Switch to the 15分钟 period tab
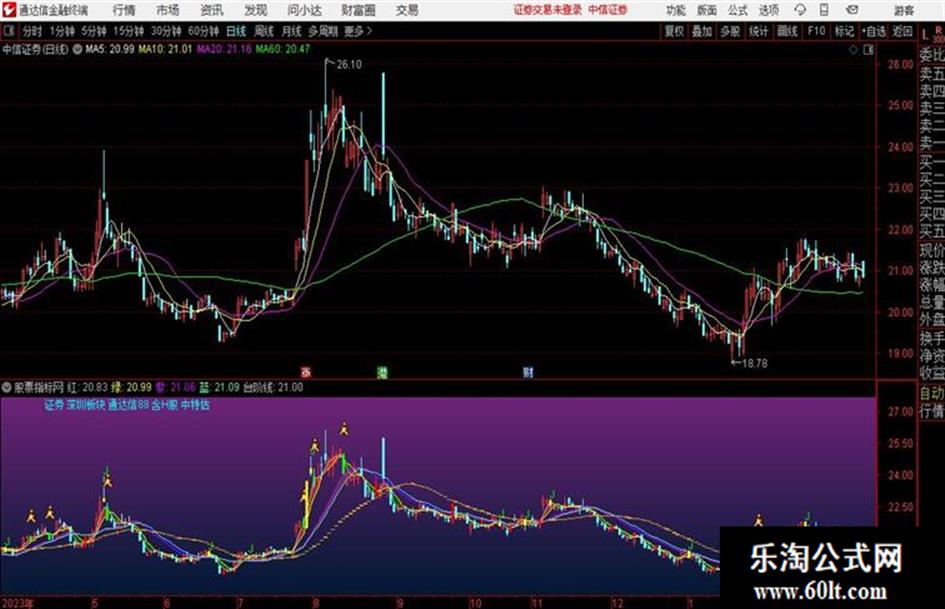This screenshot has width=945, height=609. pyautogui.click(x=128, y=31)
